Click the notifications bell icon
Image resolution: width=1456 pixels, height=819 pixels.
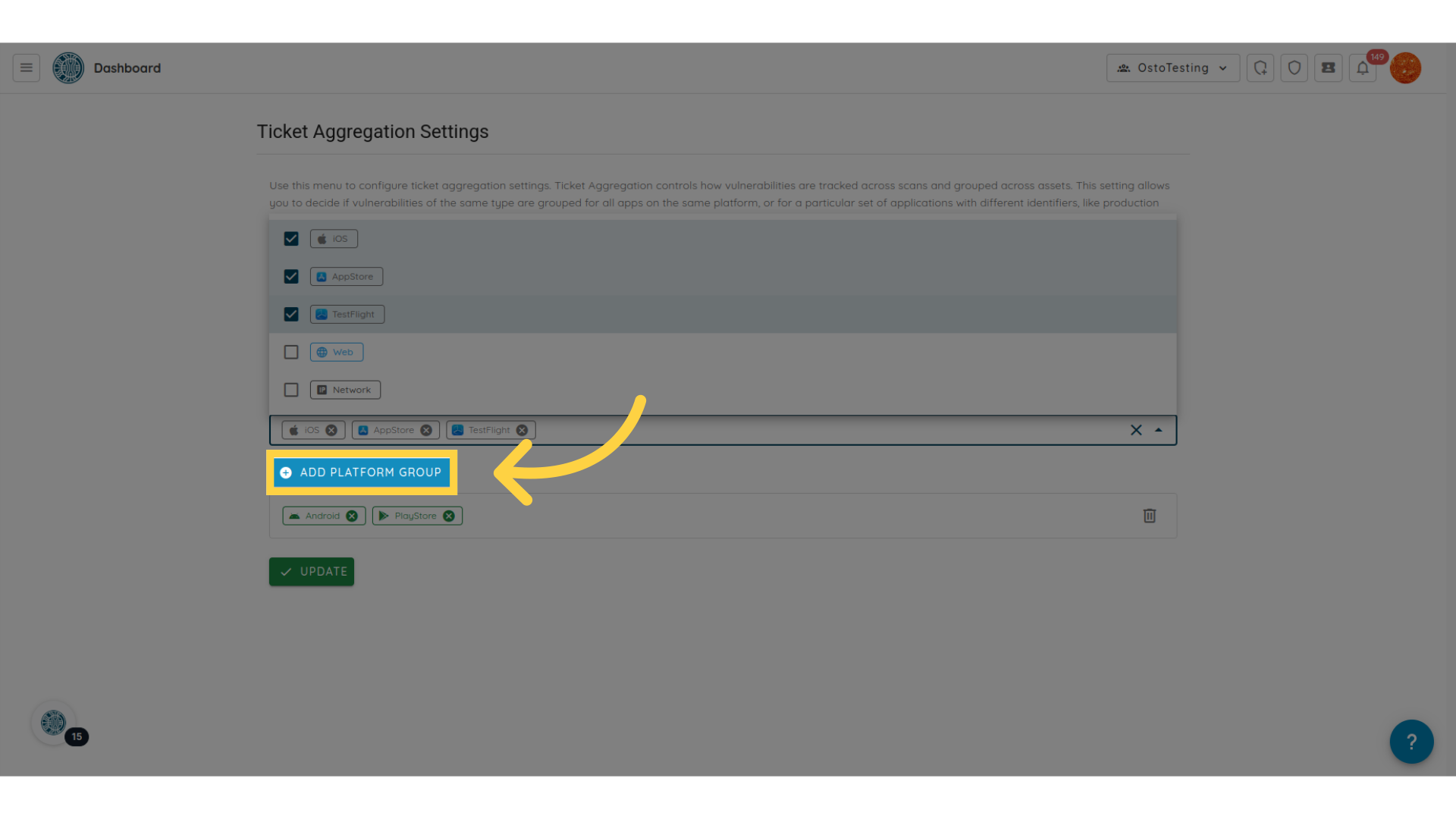pyautogui.click(x=1363, y=68)
